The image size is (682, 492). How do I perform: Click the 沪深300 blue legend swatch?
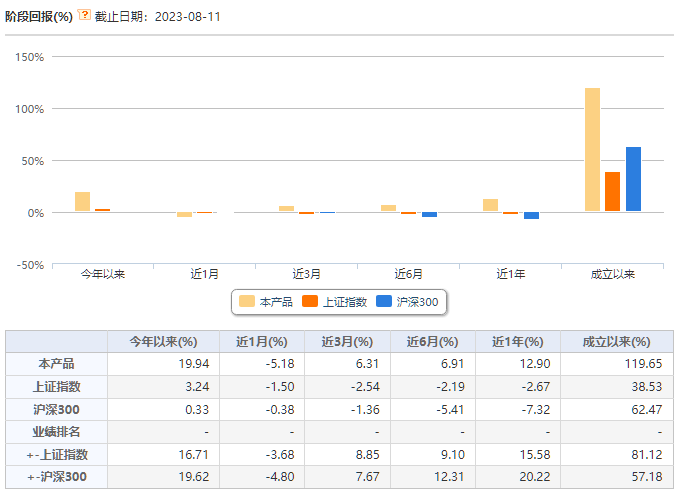point(384,301)
